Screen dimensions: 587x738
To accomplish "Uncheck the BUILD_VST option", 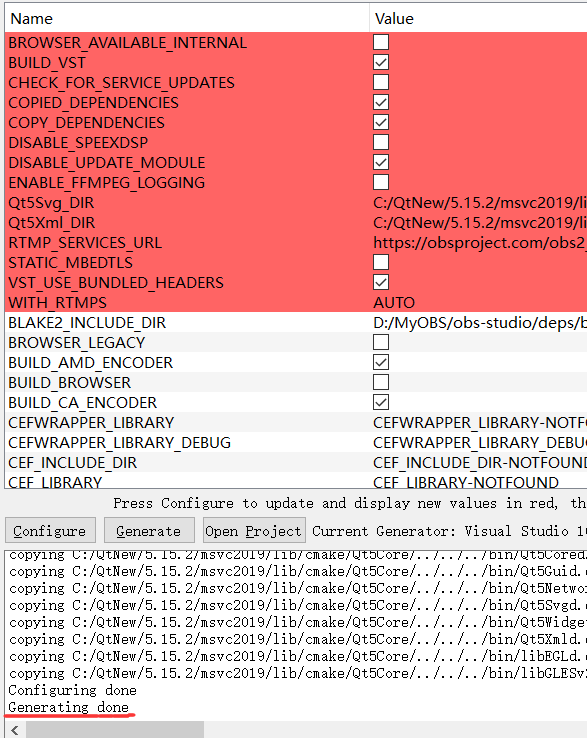I will [x=381, y=62].
